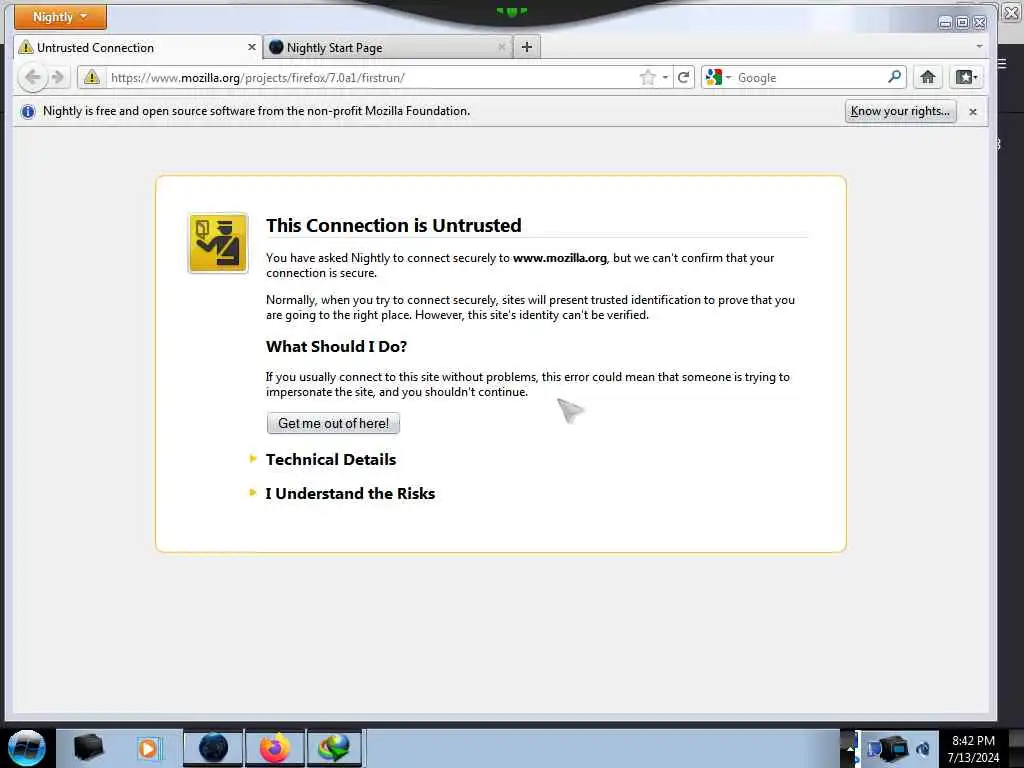Expand I Understand the Risks section

point(349,493)
